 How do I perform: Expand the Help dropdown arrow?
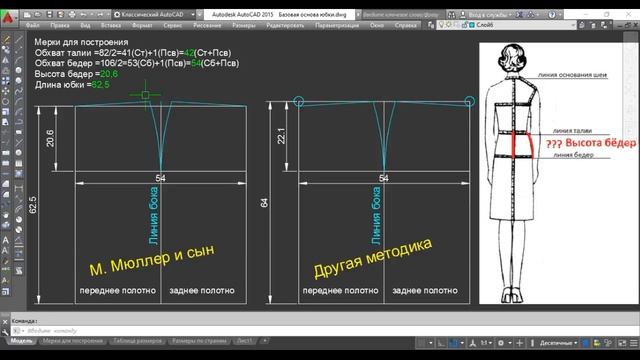click(560, 15)
